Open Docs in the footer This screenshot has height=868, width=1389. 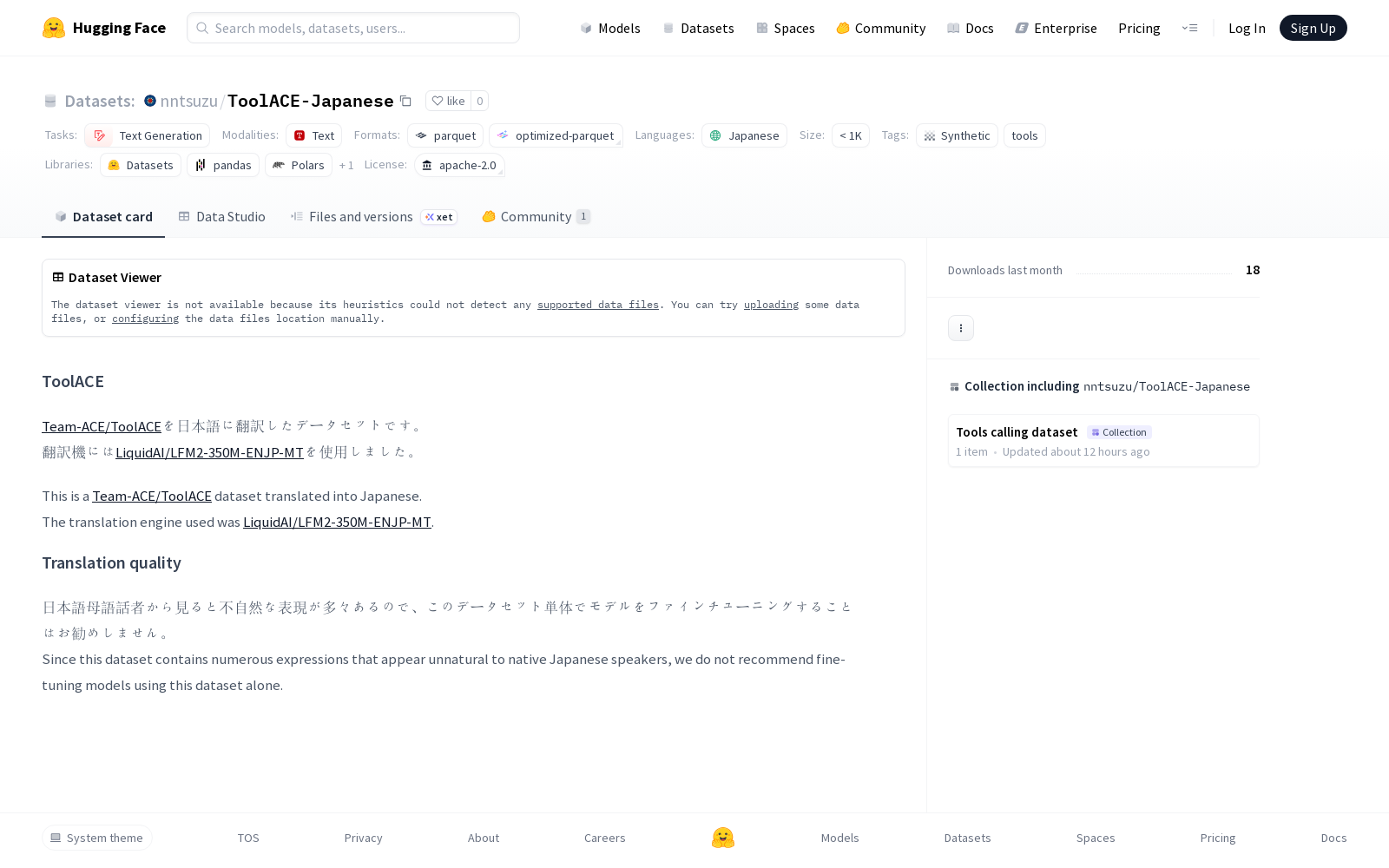coord(1333,838)
